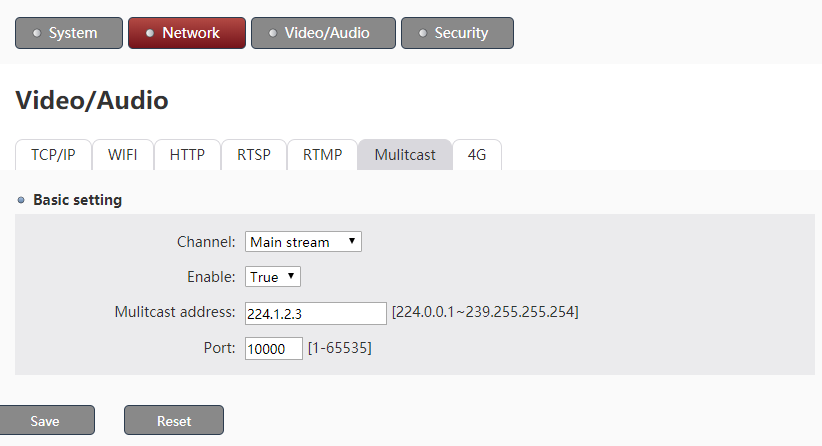Open the Network section
The height and width of the screenshot is (446, 822).
point(187,33)
